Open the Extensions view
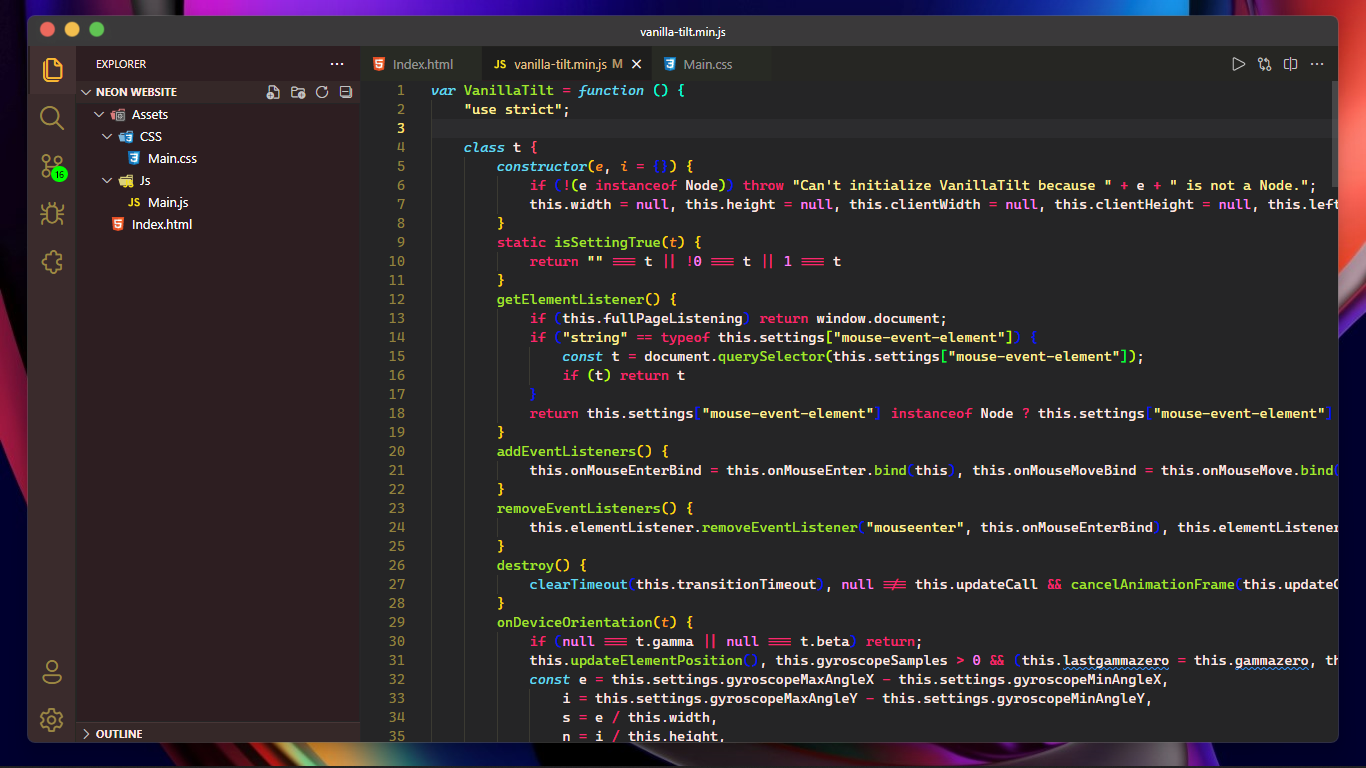This screenshot has height=768, width=1366. [52, 262]
